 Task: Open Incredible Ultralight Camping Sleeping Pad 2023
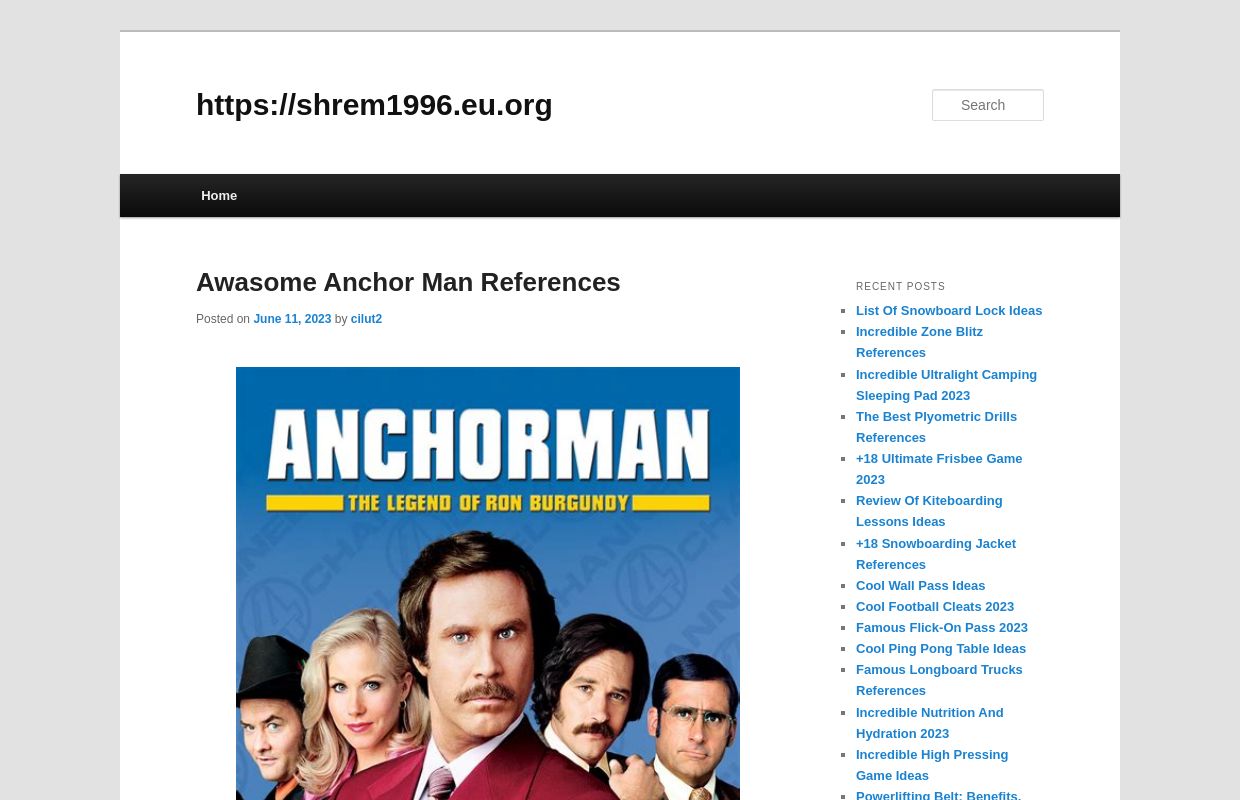click(x=946, y=385)
